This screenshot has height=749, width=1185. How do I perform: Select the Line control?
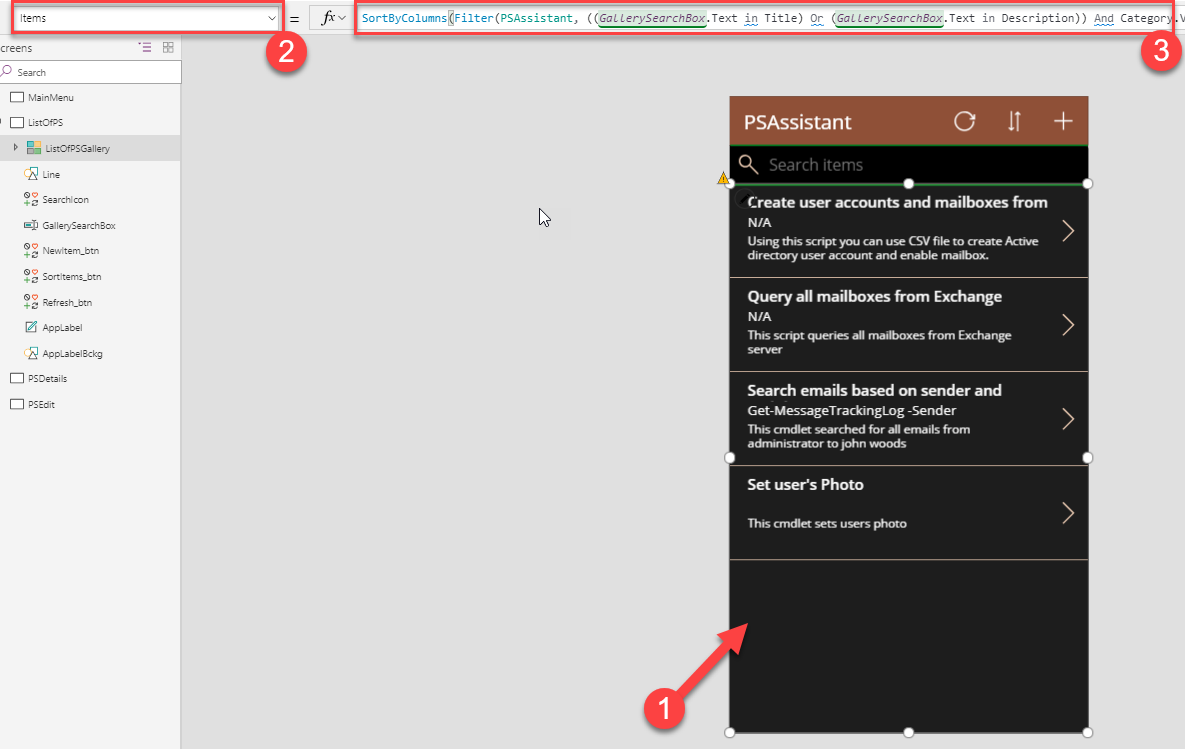51,175
